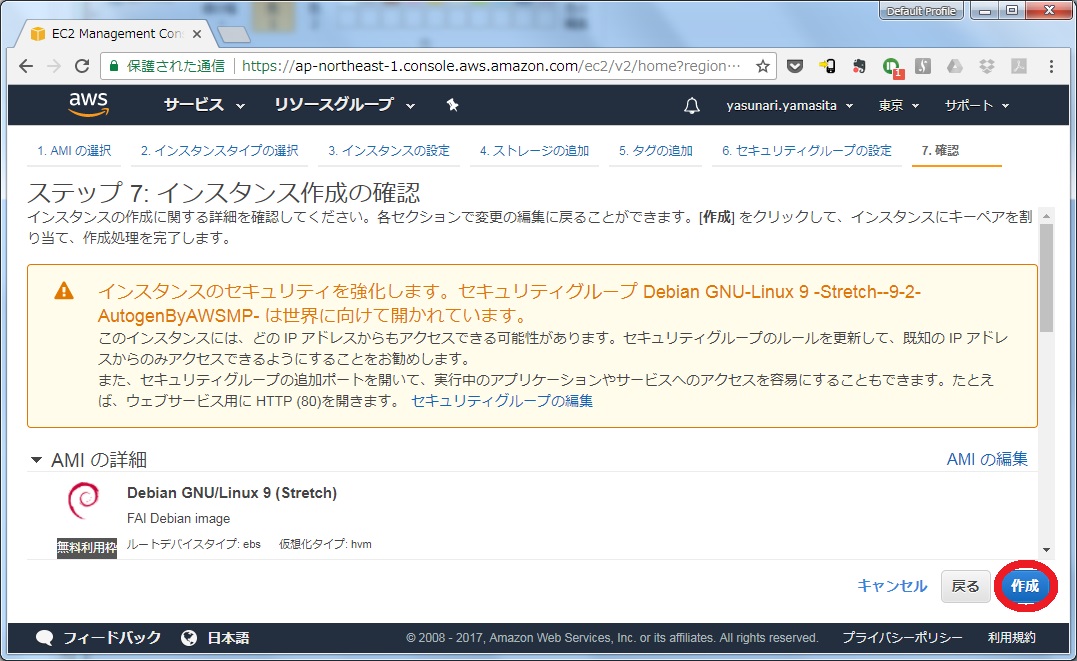Click the scrollbar down arrow
This screenshot has height=661, width=1077.
point(1046,550)
